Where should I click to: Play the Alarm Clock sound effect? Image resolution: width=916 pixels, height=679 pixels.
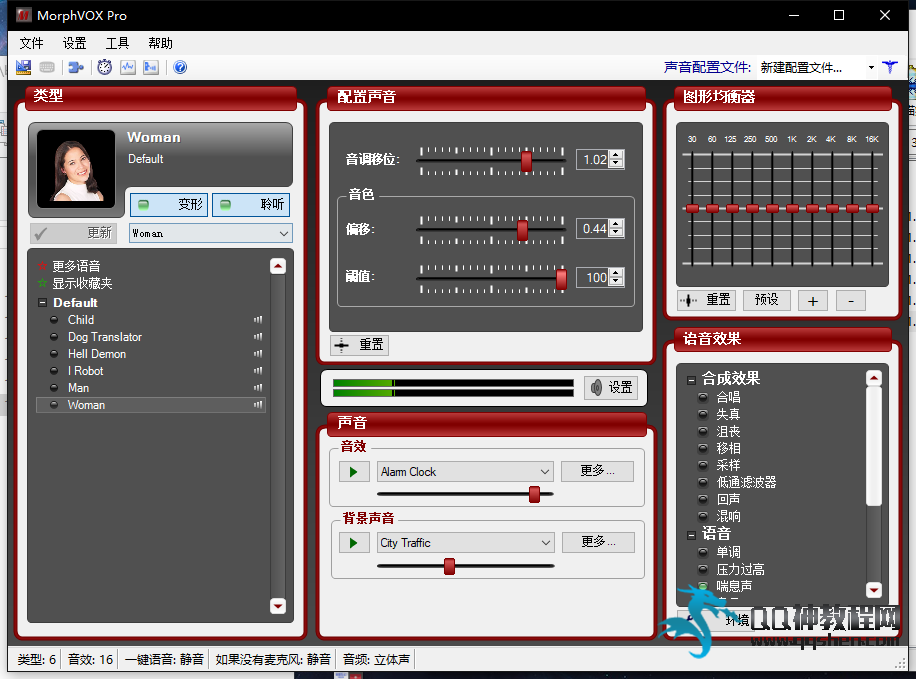(x=354, y=472)
